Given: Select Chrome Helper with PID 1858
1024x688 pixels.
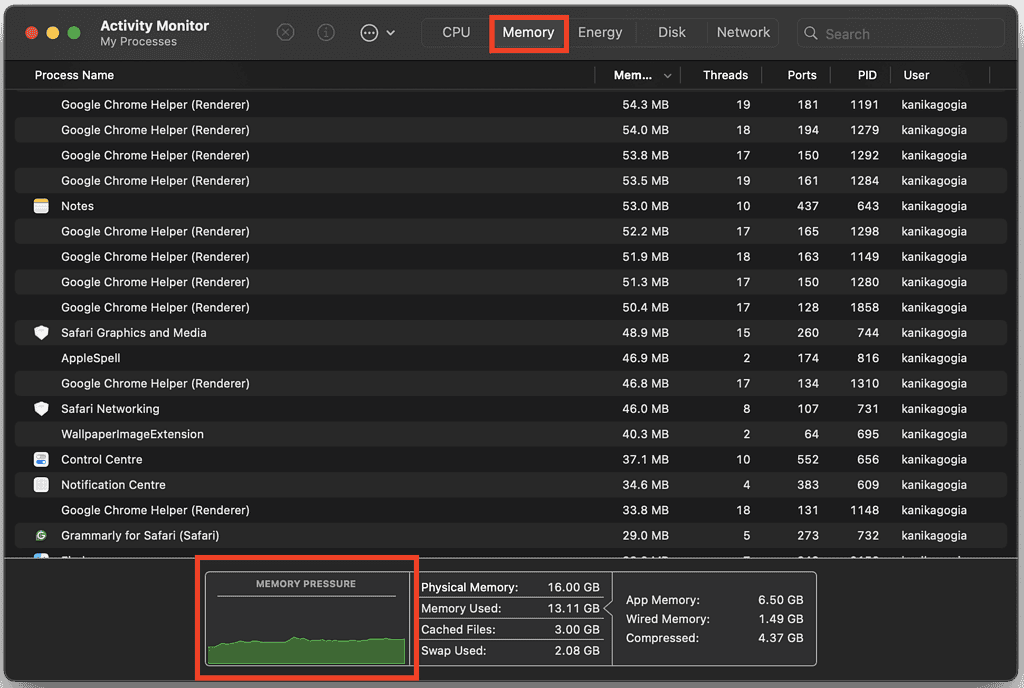Looking at the screenshot, I should pyautogui.click(x=511, y=307).
